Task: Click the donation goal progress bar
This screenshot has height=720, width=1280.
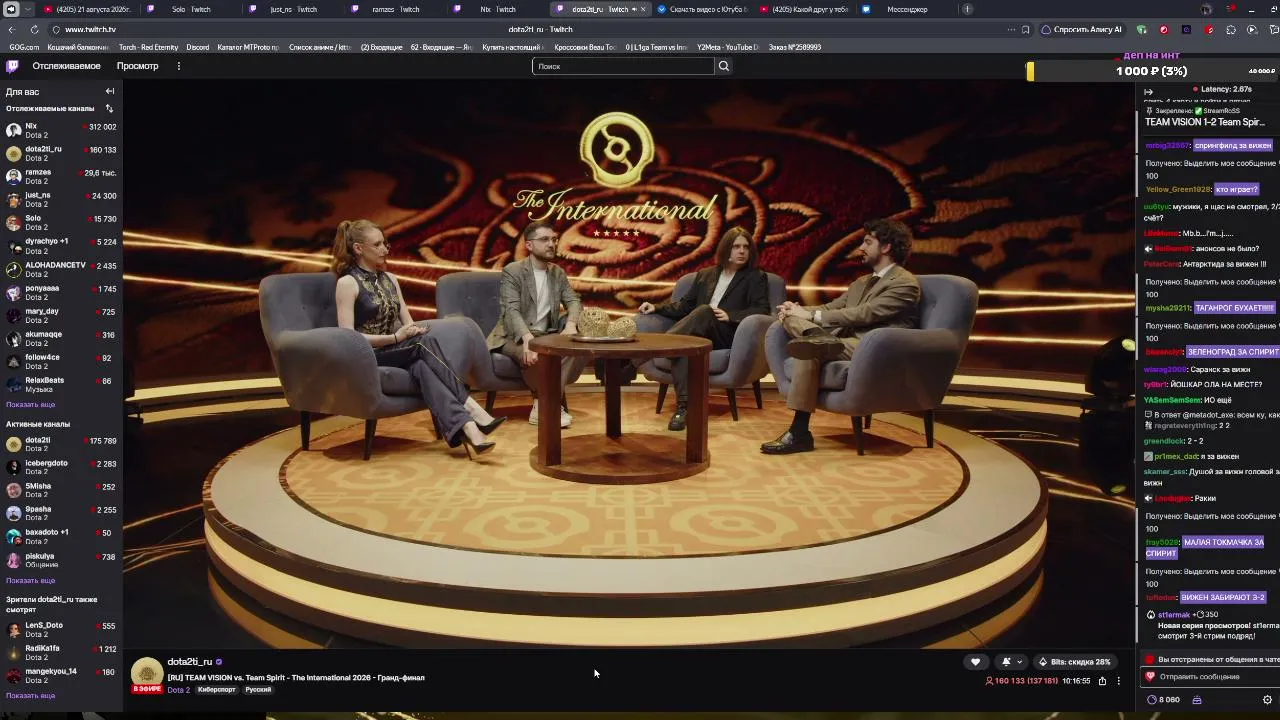Action: coord(1152,71)
